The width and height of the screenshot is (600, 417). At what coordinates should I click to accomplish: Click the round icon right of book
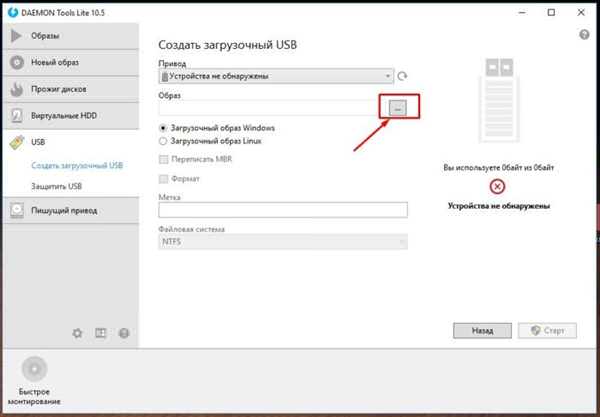124,333
